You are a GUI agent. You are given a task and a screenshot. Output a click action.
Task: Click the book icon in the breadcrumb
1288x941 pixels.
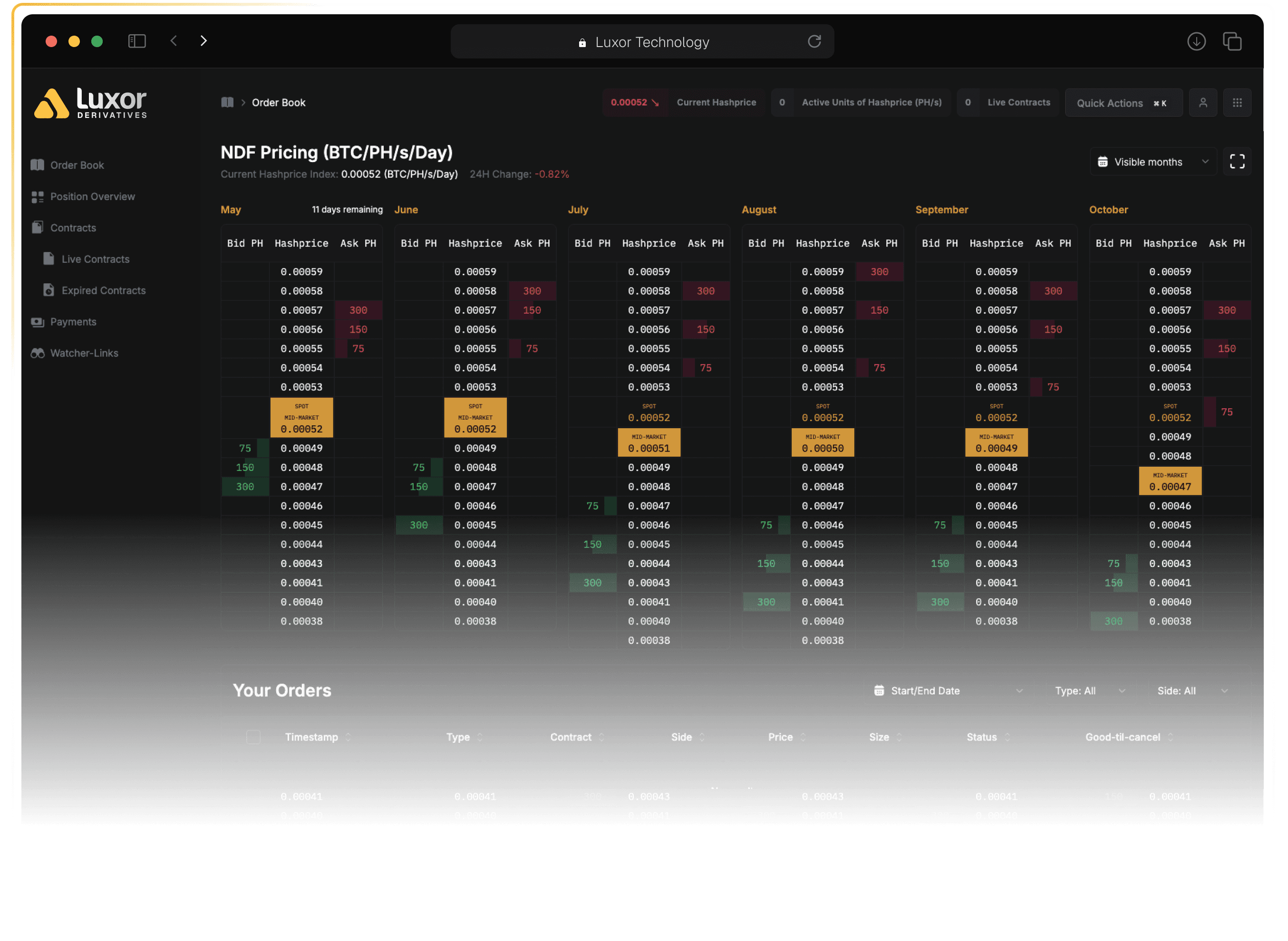tap(227, 102)
